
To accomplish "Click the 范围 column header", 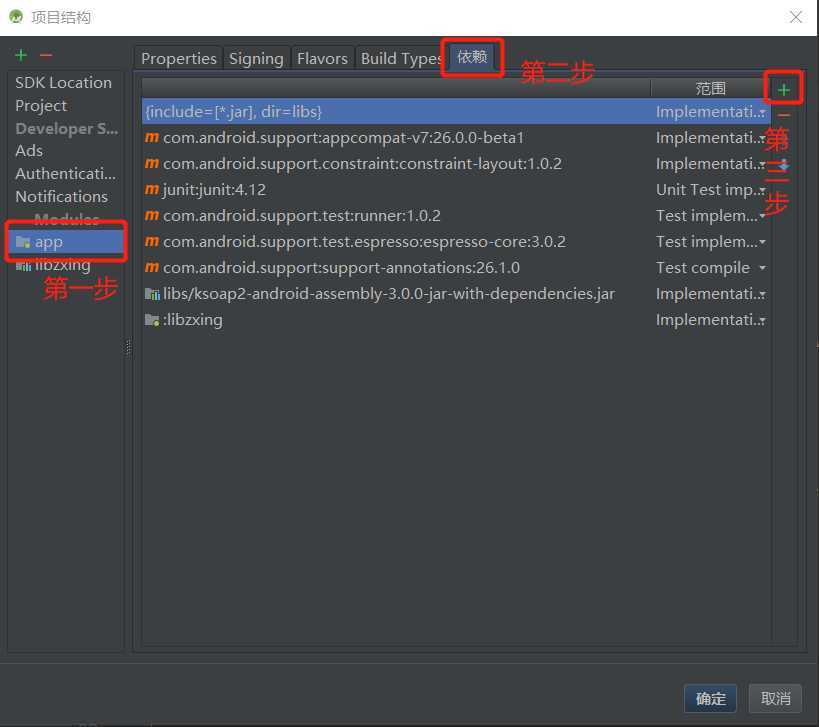I will coord(710,88).
